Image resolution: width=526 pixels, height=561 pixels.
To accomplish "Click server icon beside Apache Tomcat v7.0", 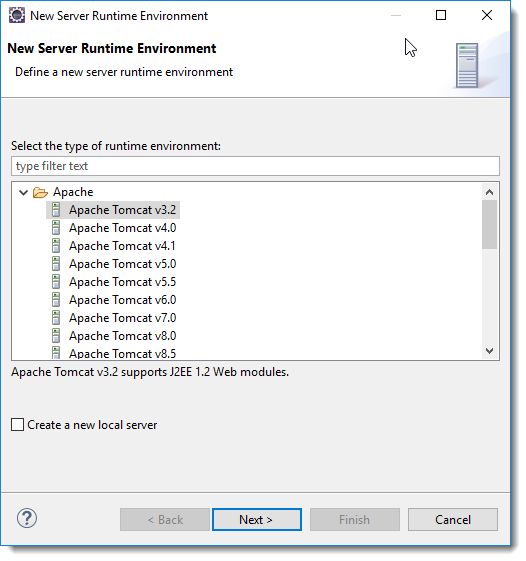I will tap(56, 318).
